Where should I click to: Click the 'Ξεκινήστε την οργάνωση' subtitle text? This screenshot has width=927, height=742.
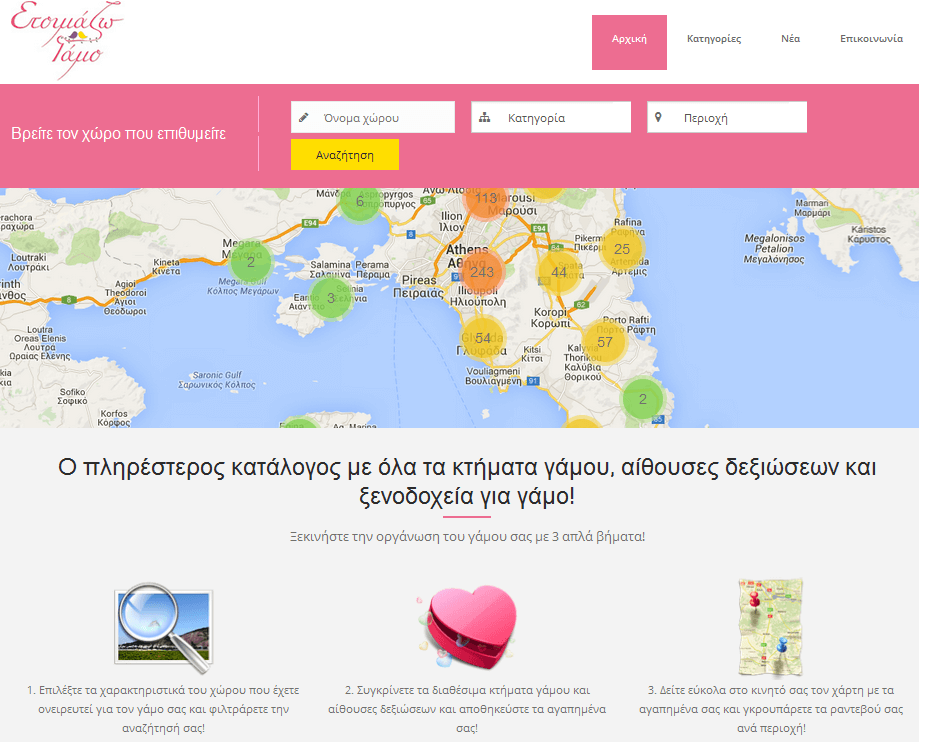click(x=467, y=537)
